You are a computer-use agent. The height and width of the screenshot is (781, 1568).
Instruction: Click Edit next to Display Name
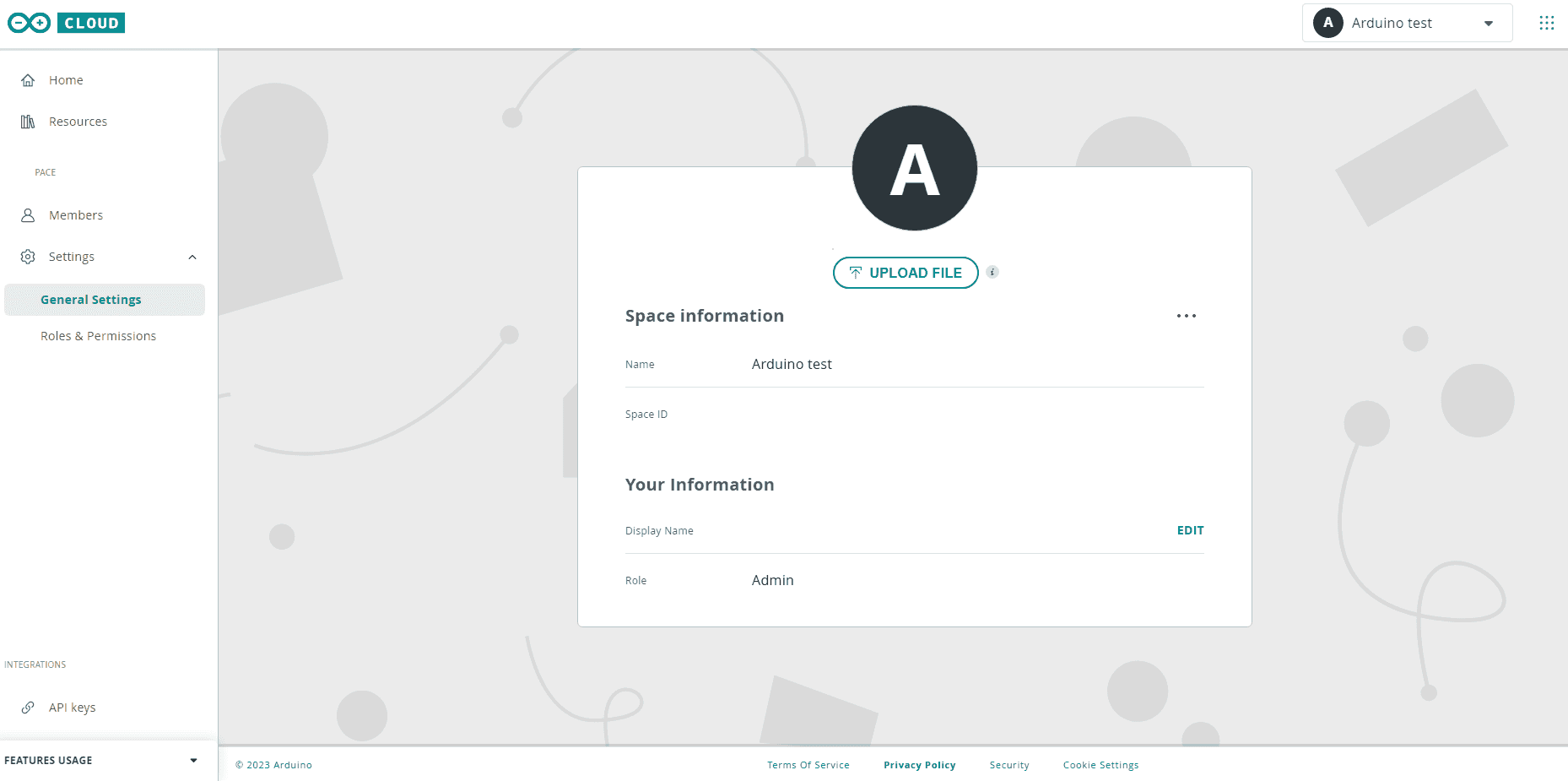1190,530
